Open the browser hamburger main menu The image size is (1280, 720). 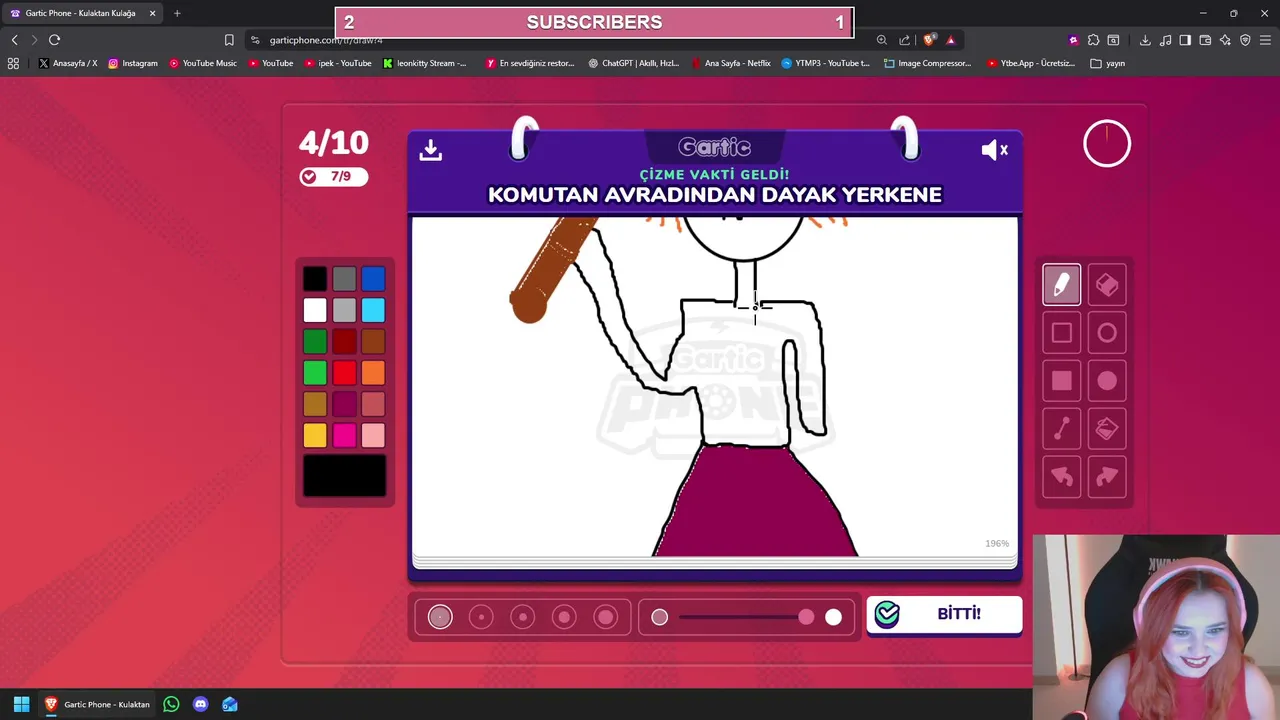tap(1265, 40)
